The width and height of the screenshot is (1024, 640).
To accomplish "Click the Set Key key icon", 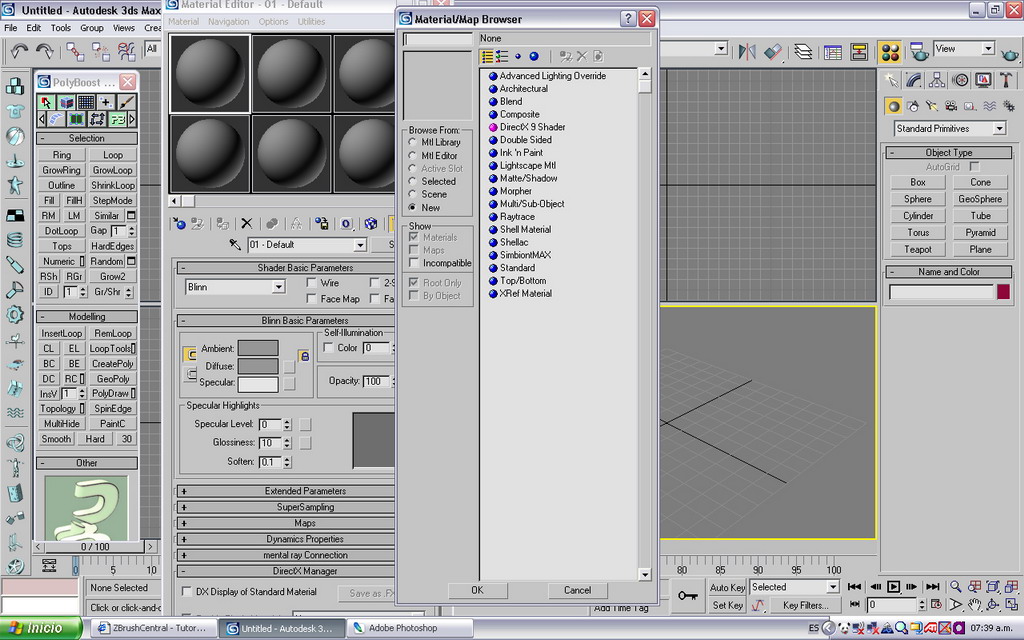I will 688,596.
